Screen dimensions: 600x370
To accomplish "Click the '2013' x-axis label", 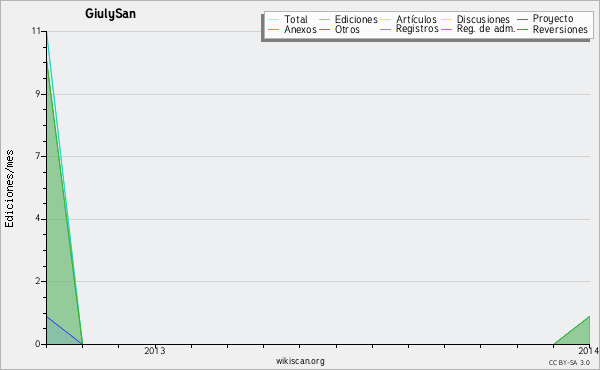I will point(155,350).
